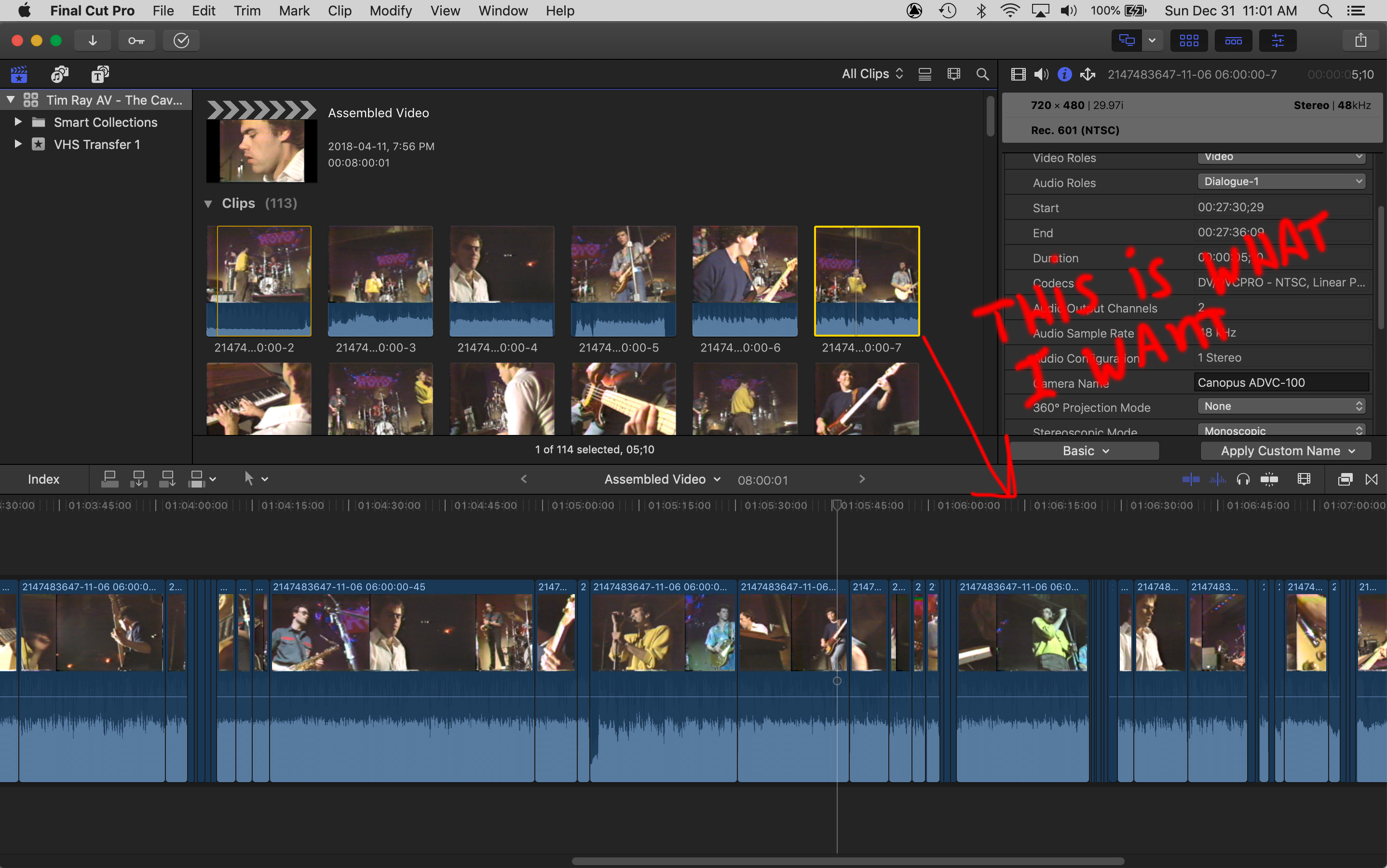Open the Modify menu
Viewport: 1387px width, 868px height.
(391, 10)
